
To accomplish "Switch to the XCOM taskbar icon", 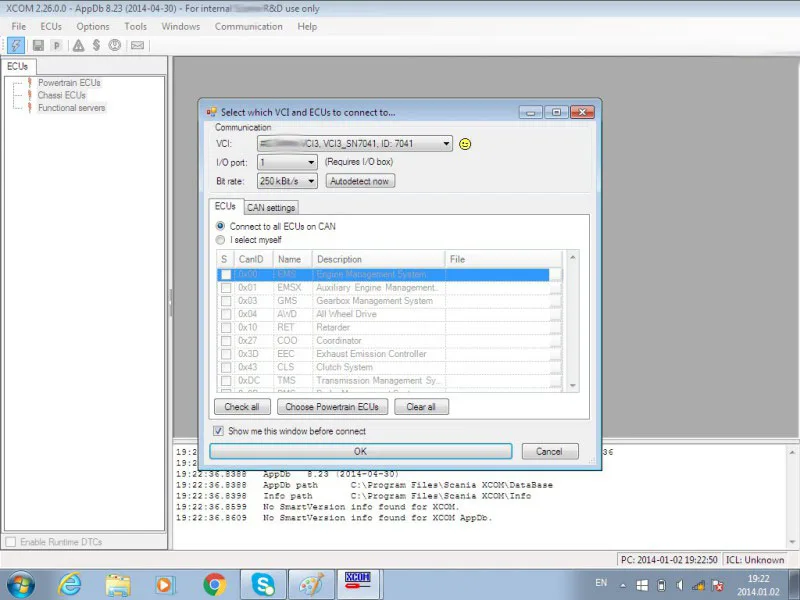I will pos(358,583).
